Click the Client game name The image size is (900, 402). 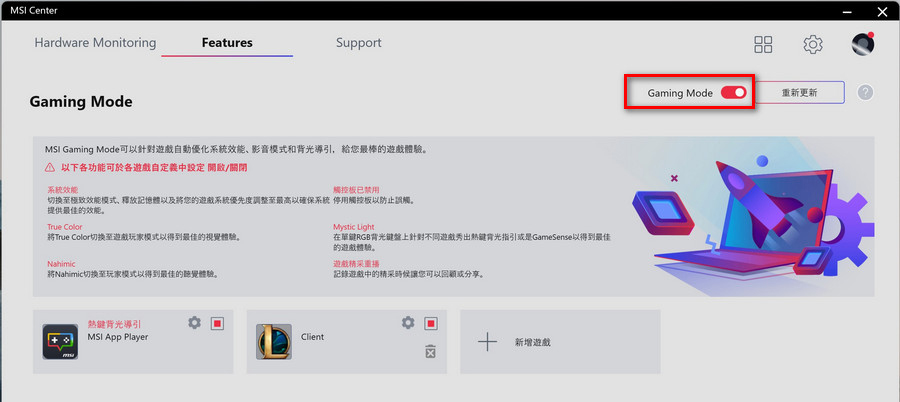click(x=313, y=337)
